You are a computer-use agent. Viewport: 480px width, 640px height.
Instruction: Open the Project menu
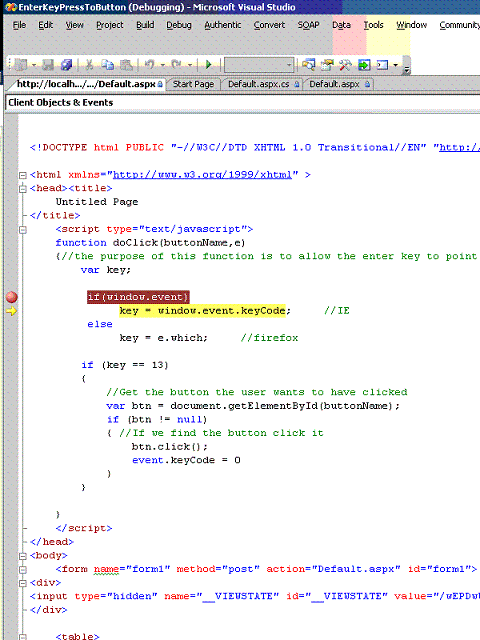click(110, 25)
